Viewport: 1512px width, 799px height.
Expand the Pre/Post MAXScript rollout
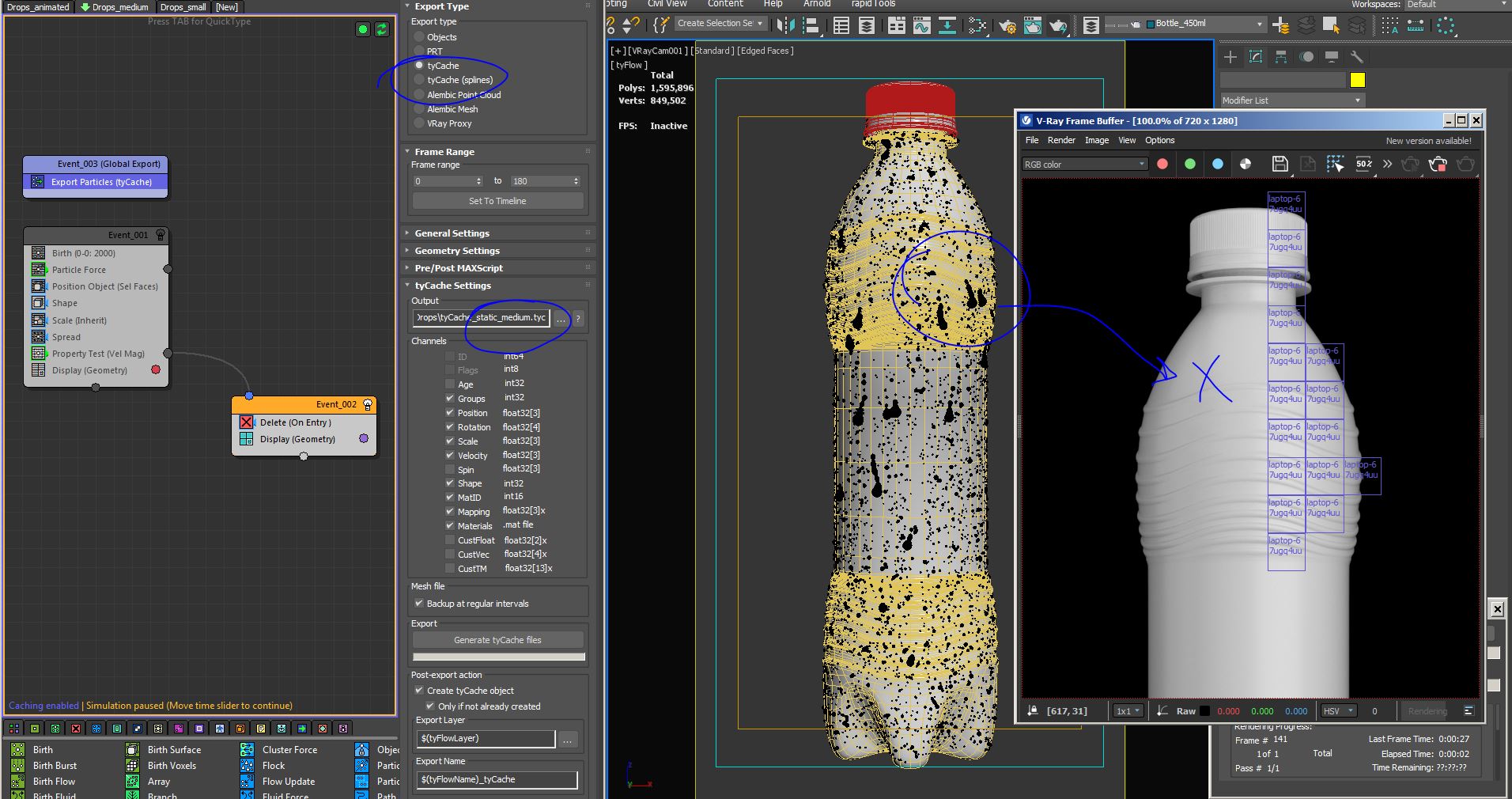[459, 268]
